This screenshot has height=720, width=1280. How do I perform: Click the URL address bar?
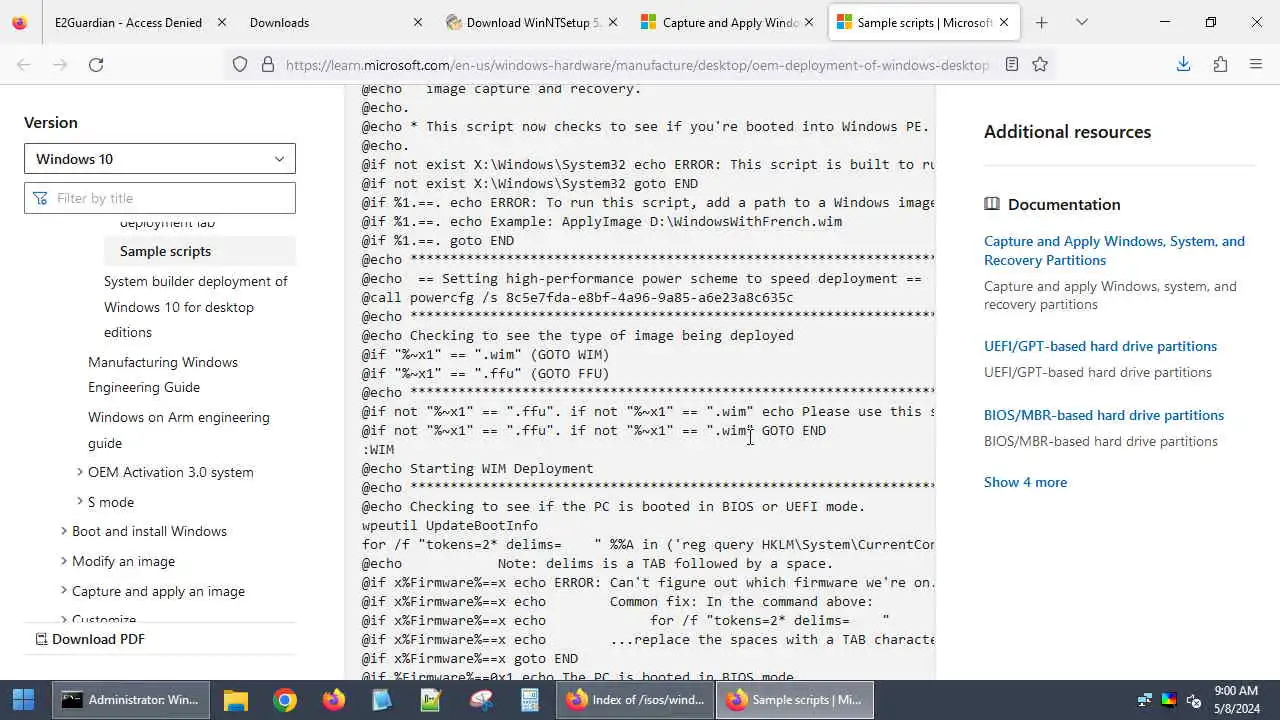pyautogui.click(x=636, y=64)
